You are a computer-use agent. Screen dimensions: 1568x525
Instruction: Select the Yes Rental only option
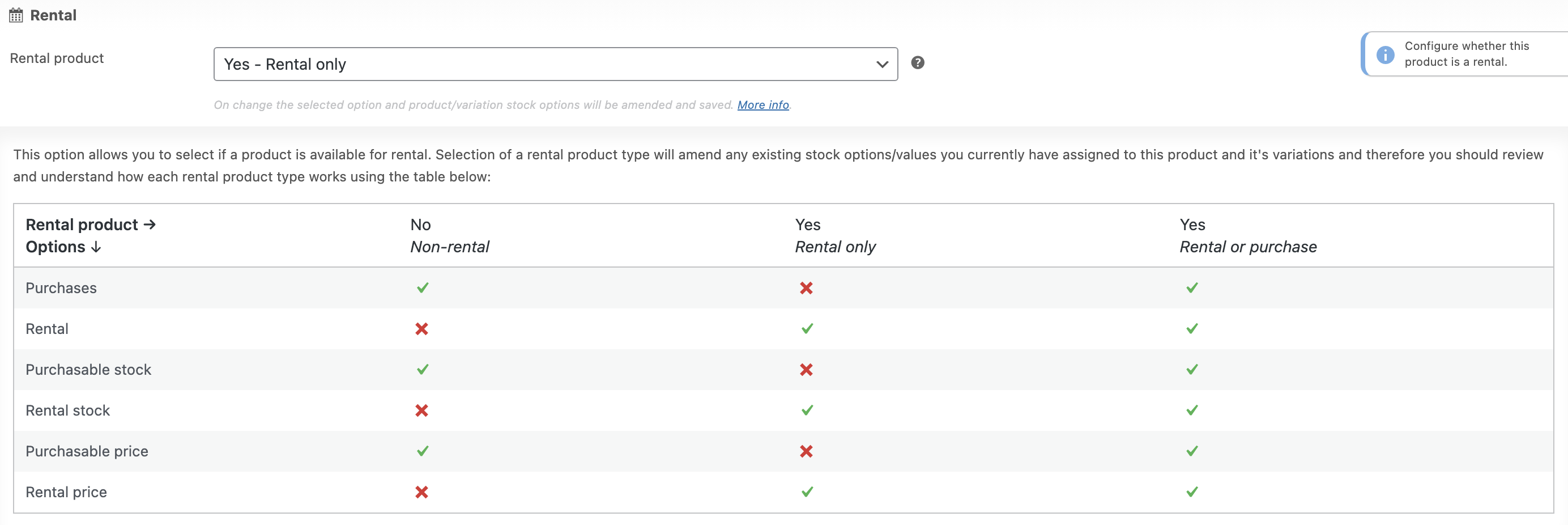point(285,63)
